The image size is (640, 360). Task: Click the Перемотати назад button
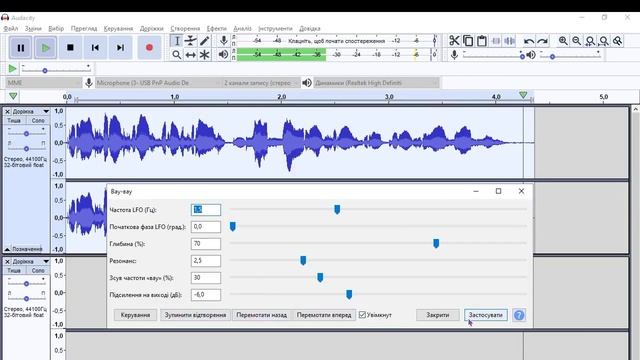pos(262,315)
